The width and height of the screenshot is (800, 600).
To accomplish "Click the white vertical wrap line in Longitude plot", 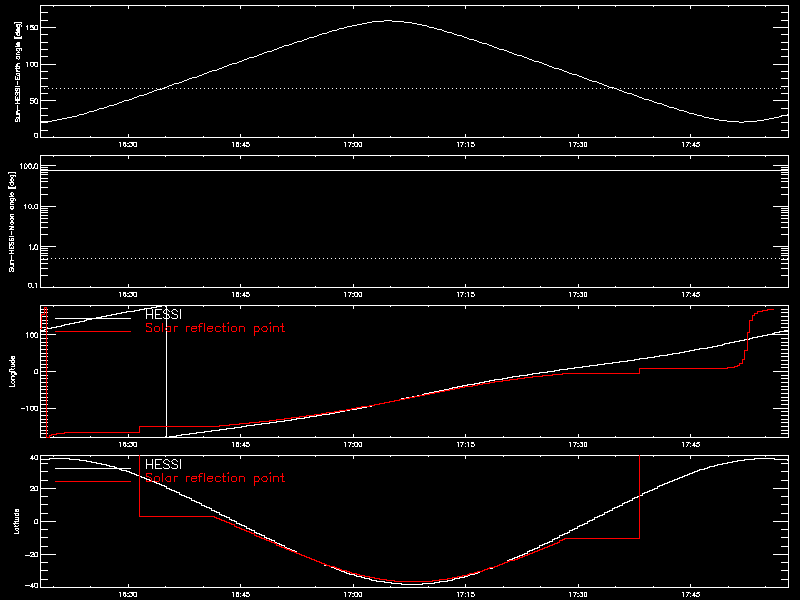I will tap(166, 371).
